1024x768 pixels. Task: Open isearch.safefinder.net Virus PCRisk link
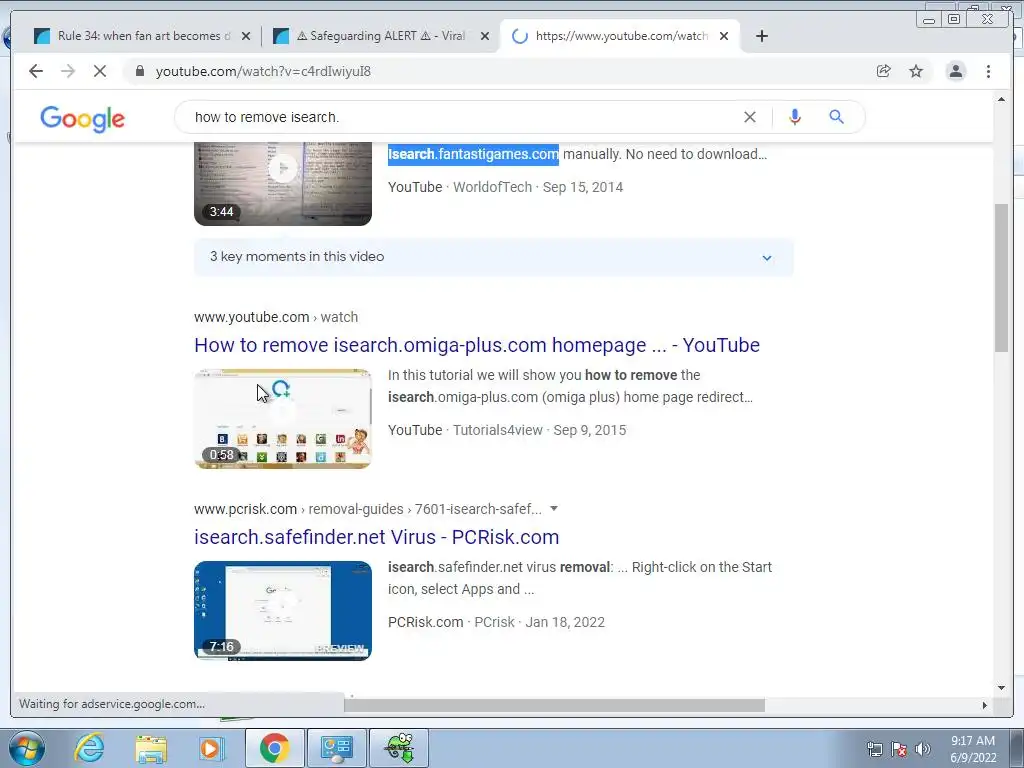(x=376, y=537)
